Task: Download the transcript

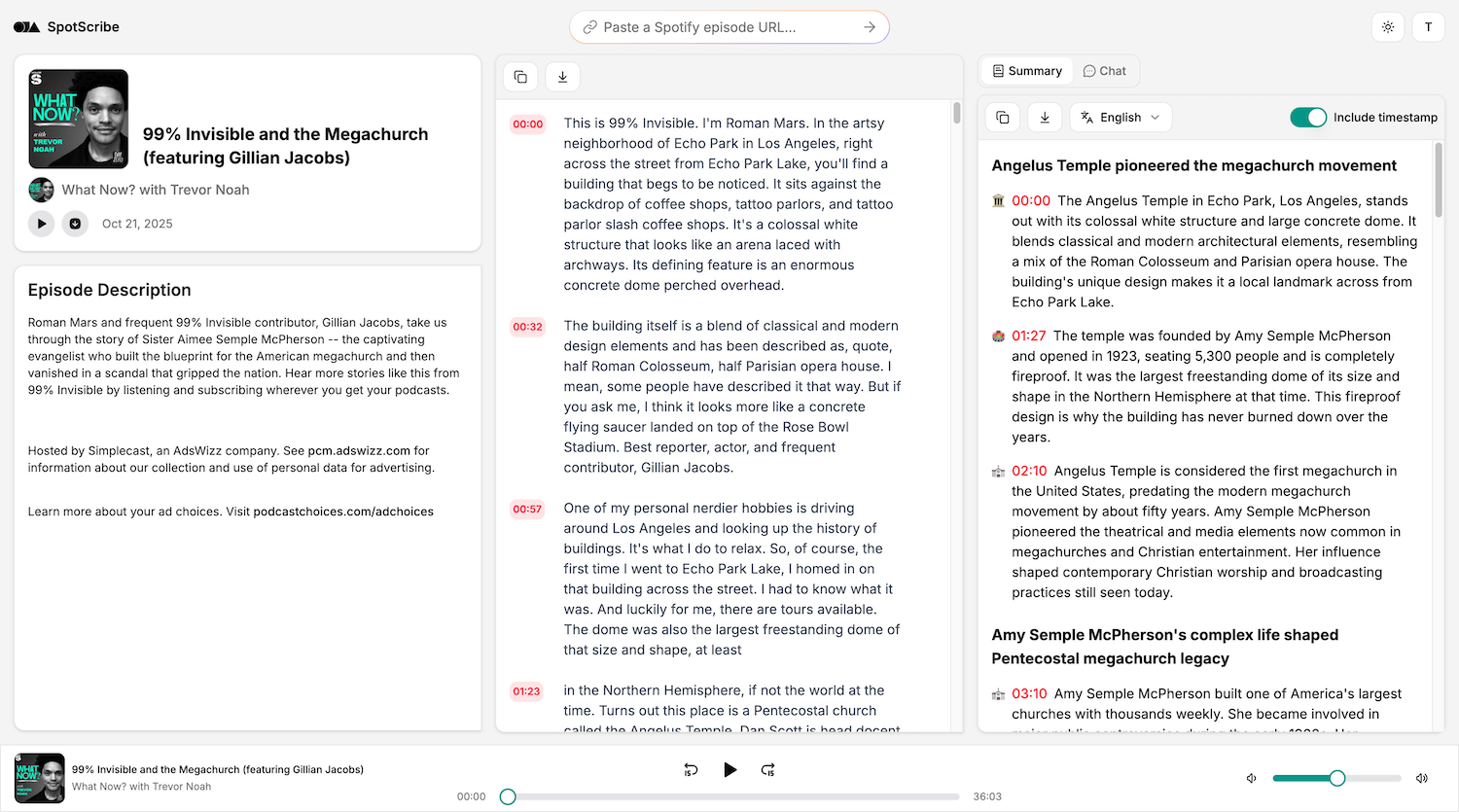Action: pos(562,76)
